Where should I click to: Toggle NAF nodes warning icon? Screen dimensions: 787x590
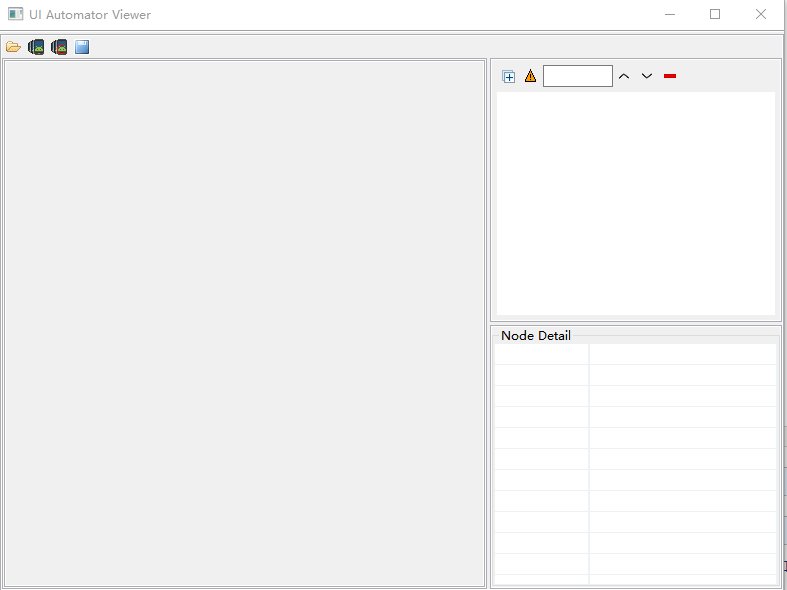(531, 76)
